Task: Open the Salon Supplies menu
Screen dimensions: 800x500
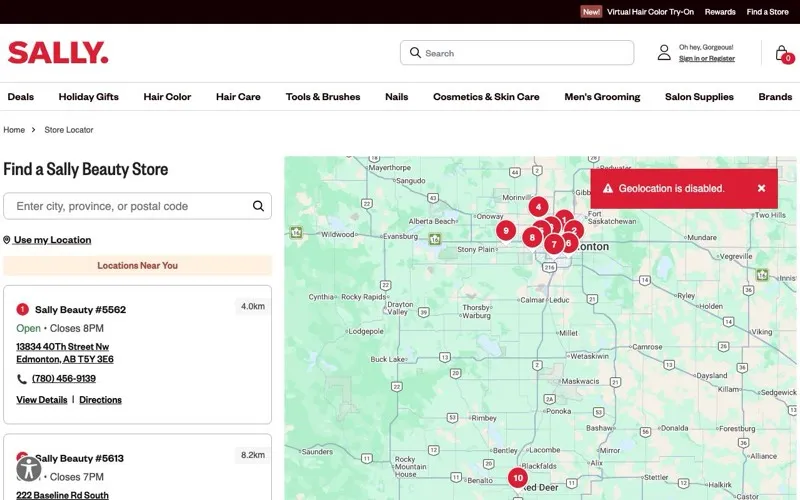Action: pyautogui.click(x=699, y=96)
